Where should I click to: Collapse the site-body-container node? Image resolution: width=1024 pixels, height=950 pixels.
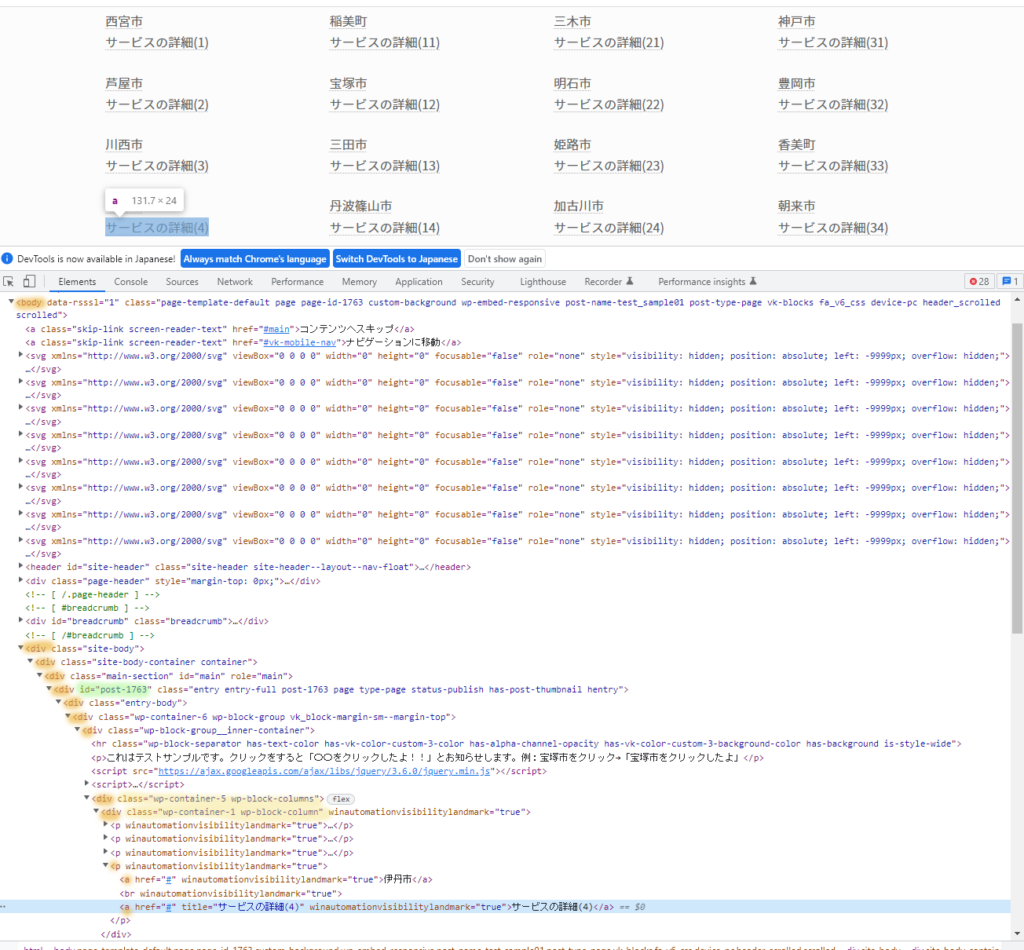click(30, 661)
